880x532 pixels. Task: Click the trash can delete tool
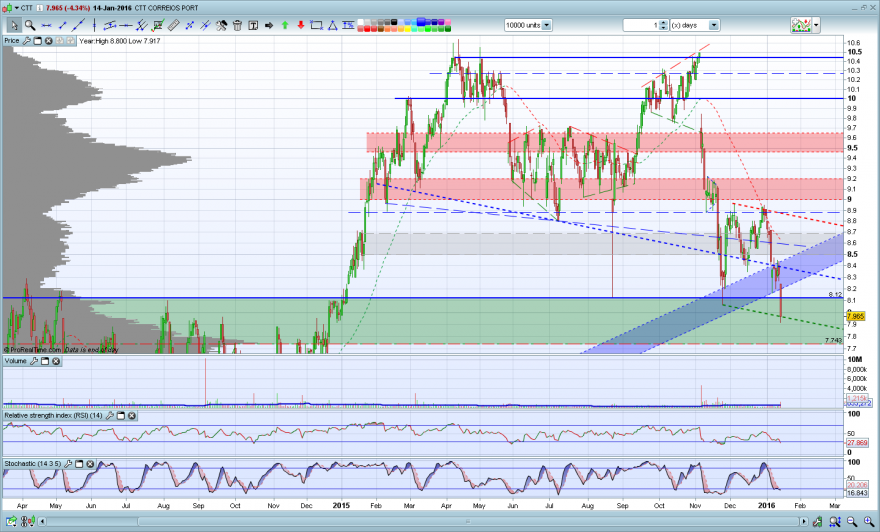point(237,25)
